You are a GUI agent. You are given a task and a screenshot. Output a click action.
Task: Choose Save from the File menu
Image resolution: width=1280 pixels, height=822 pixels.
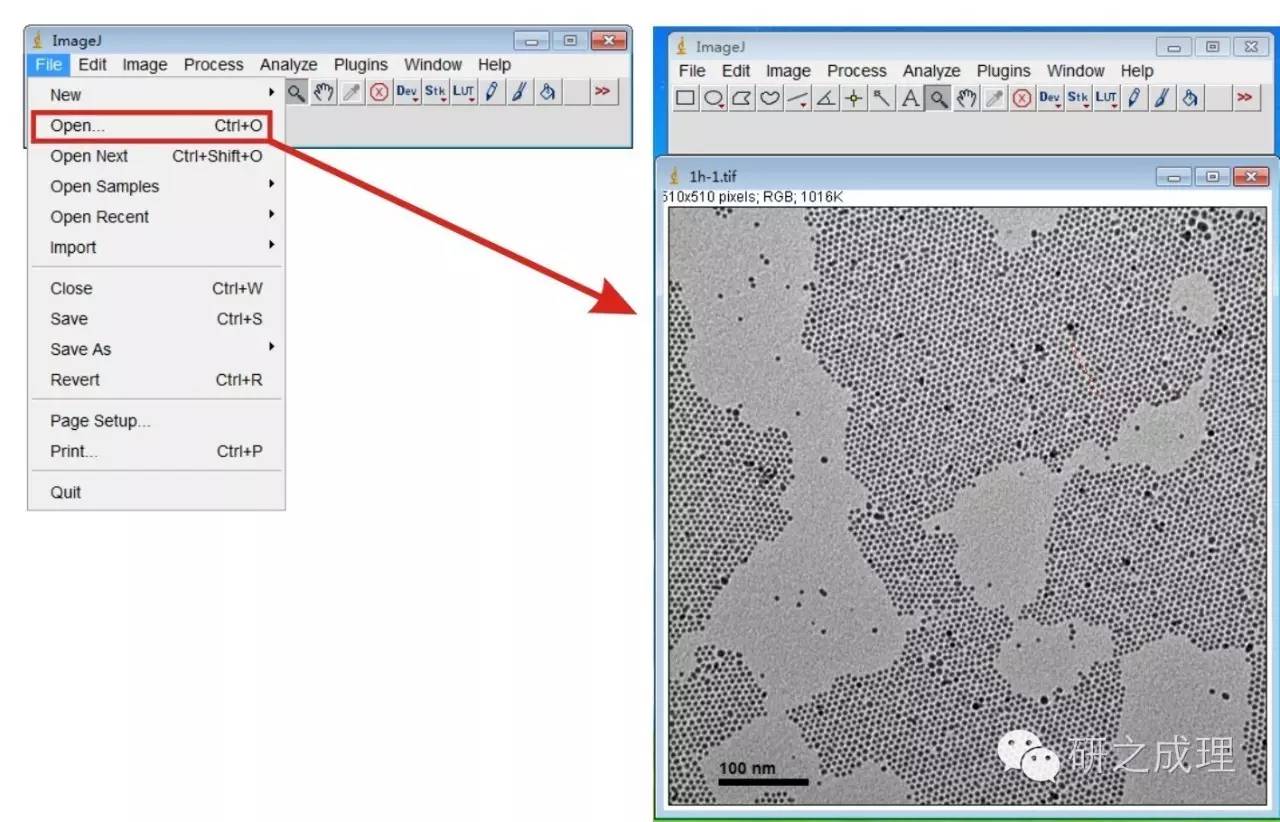[157, 319]
